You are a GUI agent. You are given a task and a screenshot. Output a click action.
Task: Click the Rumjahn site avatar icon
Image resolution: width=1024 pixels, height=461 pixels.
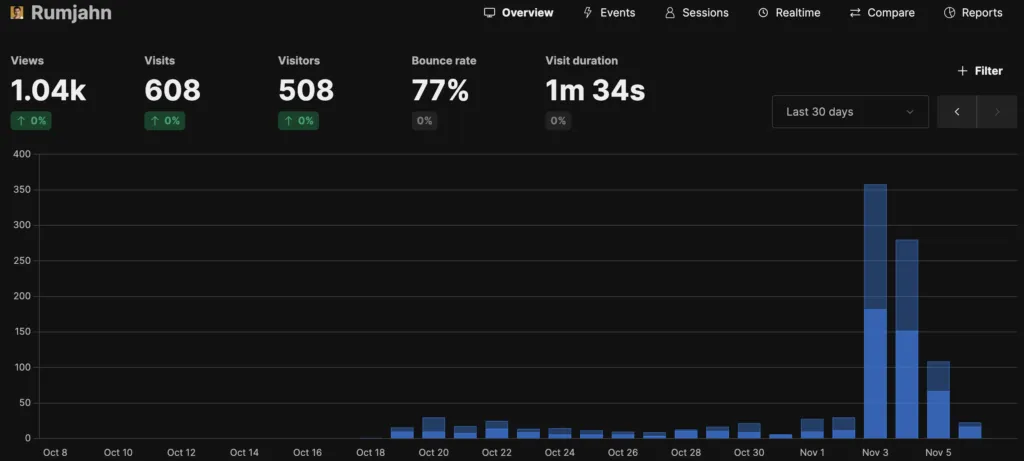(x=17, y=13)
